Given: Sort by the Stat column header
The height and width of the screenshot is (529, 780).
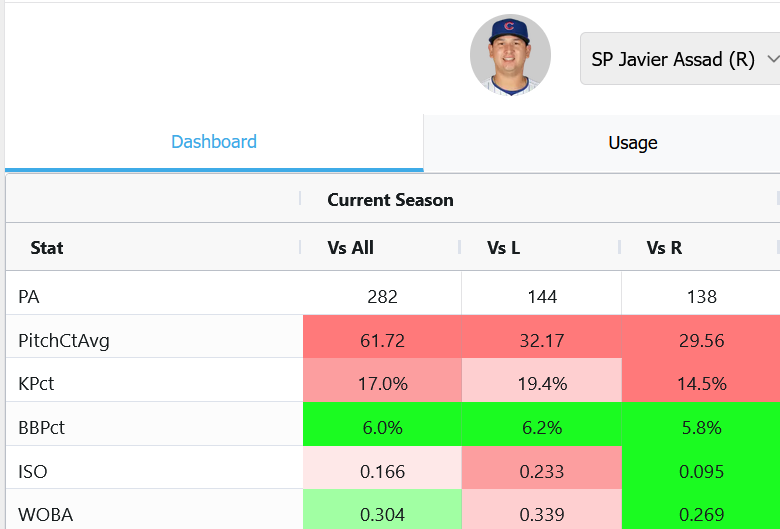Looking at the screenshot, I should (46, 247).
